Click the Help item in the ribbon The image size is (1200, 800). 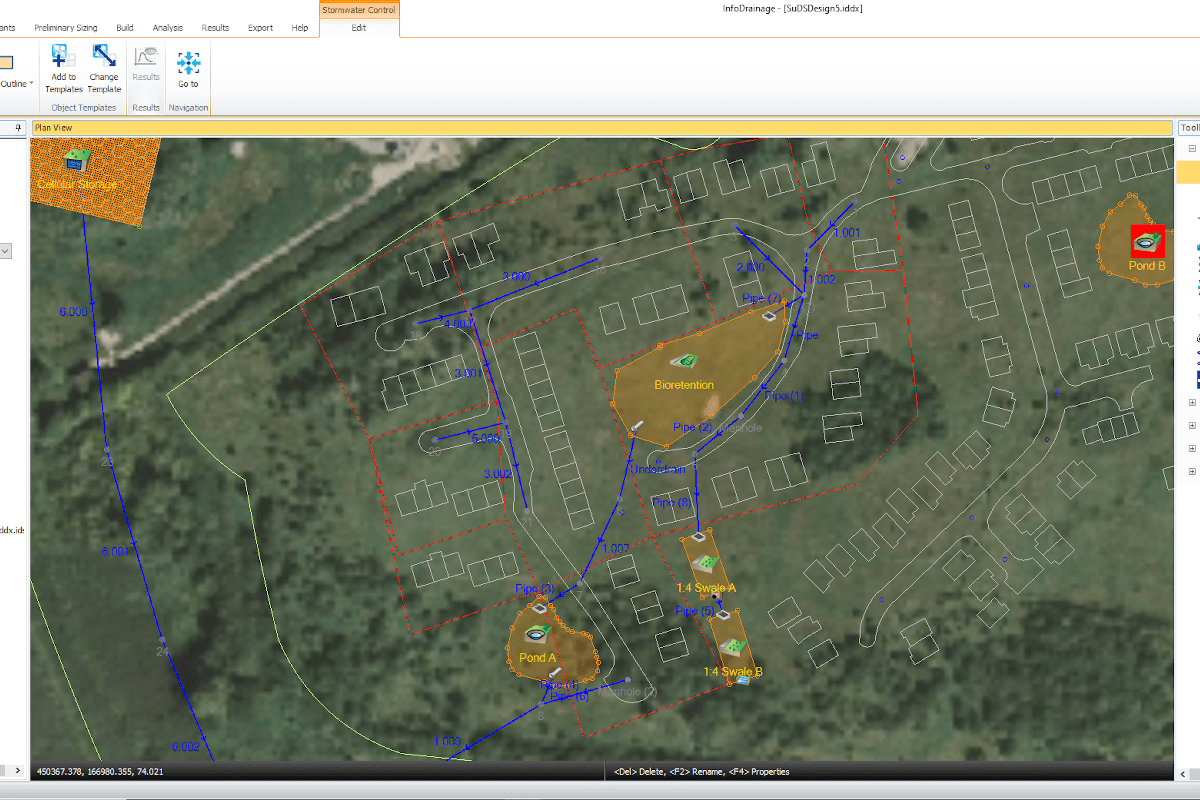pyautogui.click(x=300, y=27)
